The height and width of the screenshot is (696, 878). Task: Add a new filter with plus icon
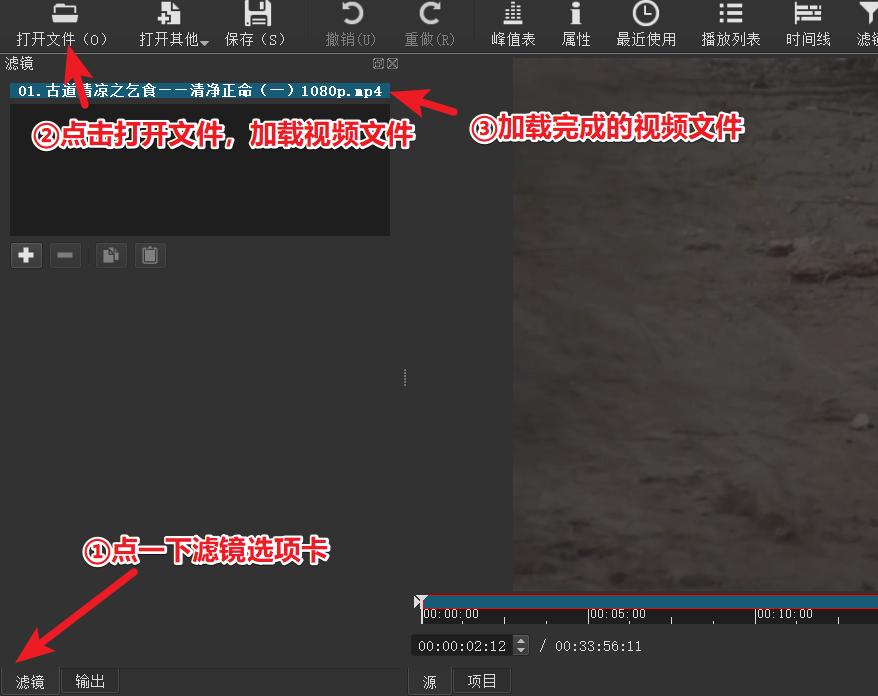point(26,254)
